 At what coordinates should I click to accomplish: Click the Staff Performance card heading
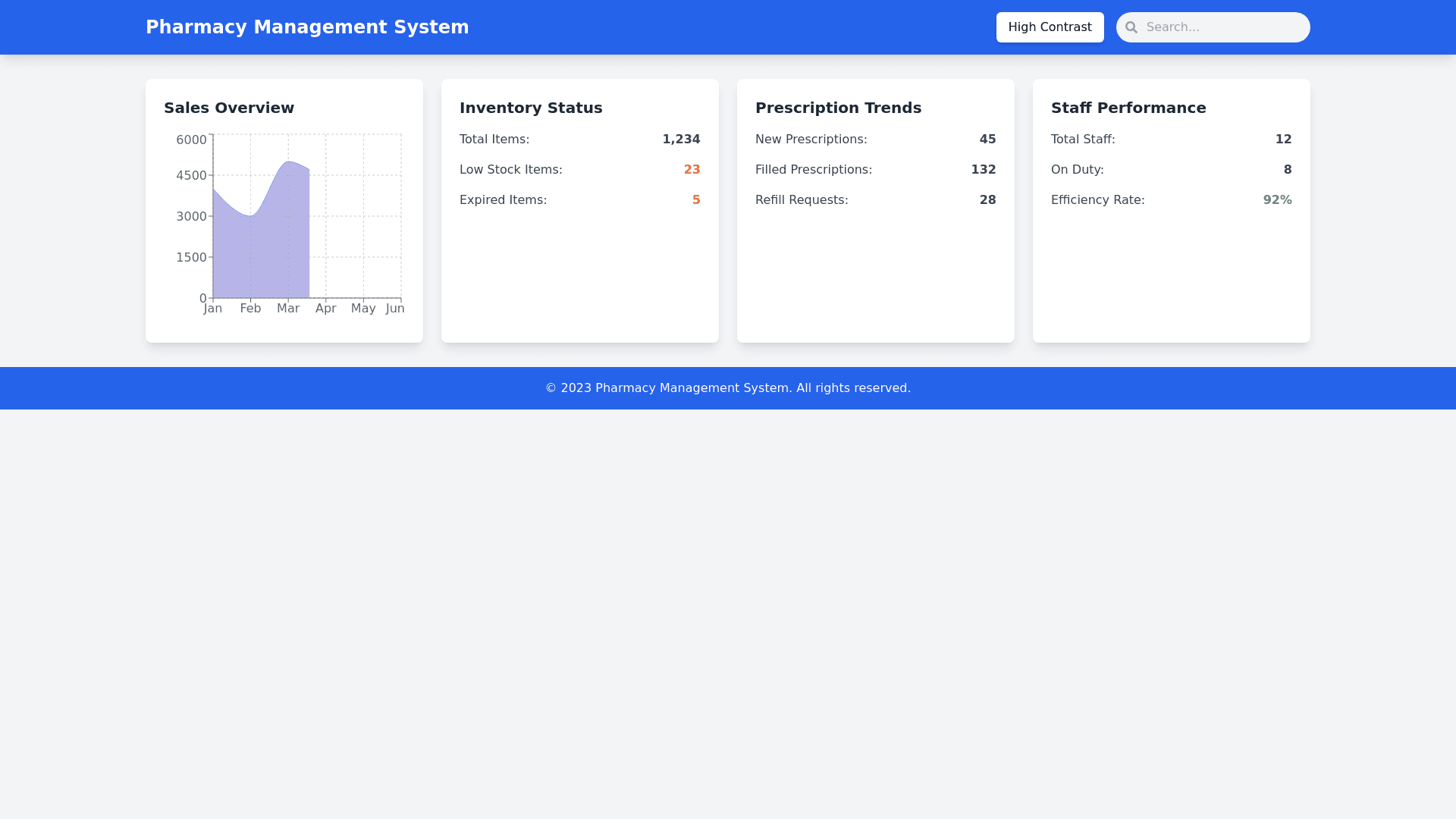click(x=1128, y=108)
